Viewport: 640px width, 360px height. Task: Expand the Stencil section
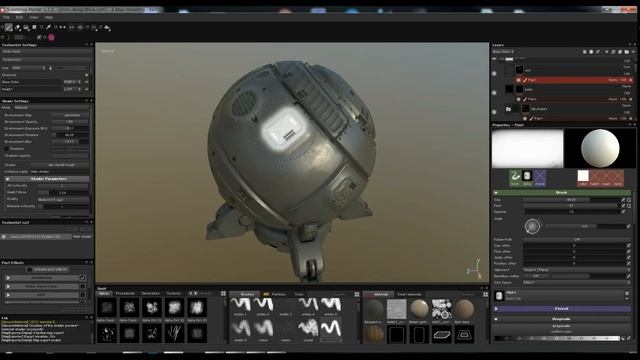496,309
